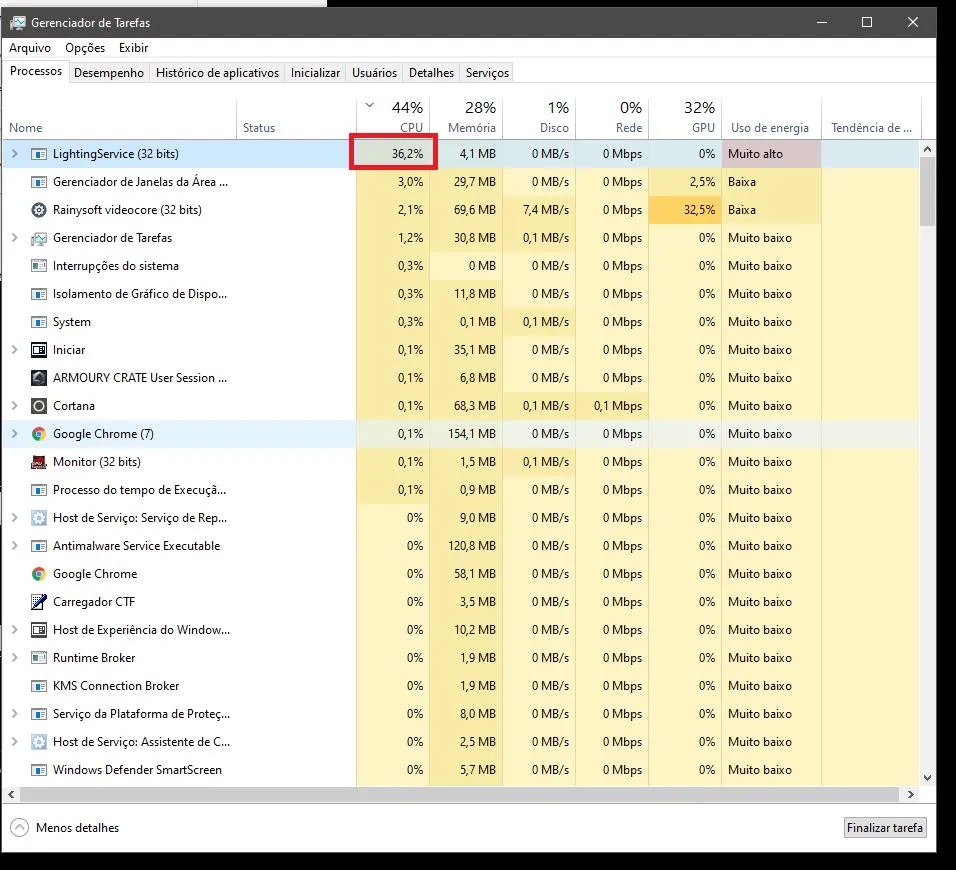Click the Windows Defender SmartScreen icon

pyautogui.click(x=38, y=770)
